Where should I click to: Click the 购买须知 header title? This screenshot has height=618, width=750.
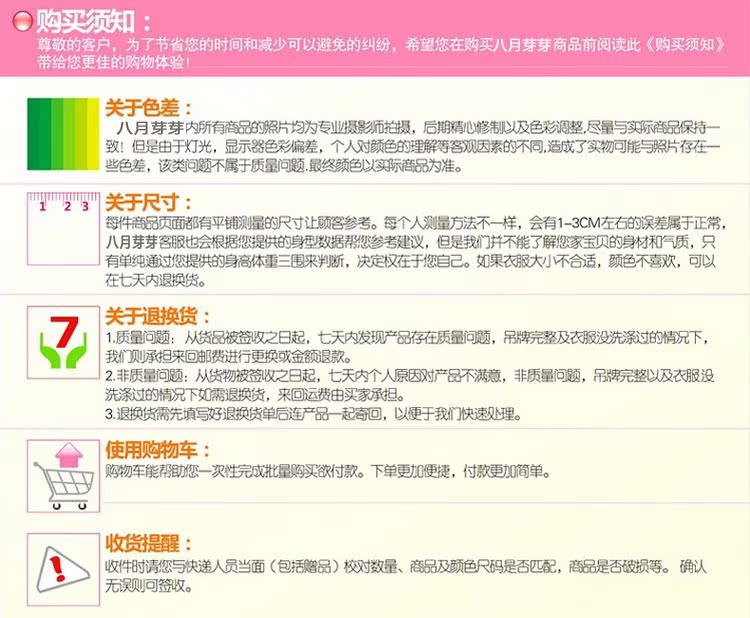pos(94,22)
